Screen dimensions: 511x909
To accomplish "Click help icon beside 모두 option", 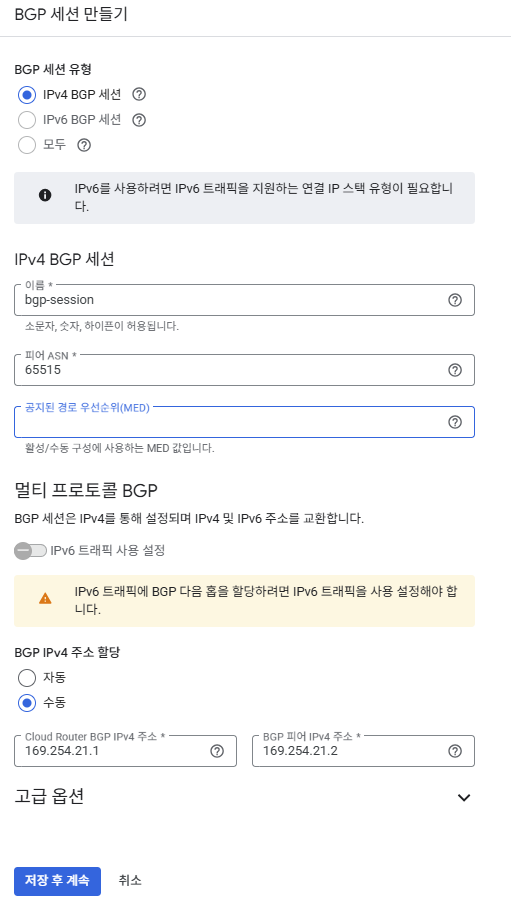I will click(x=84, y=145).
